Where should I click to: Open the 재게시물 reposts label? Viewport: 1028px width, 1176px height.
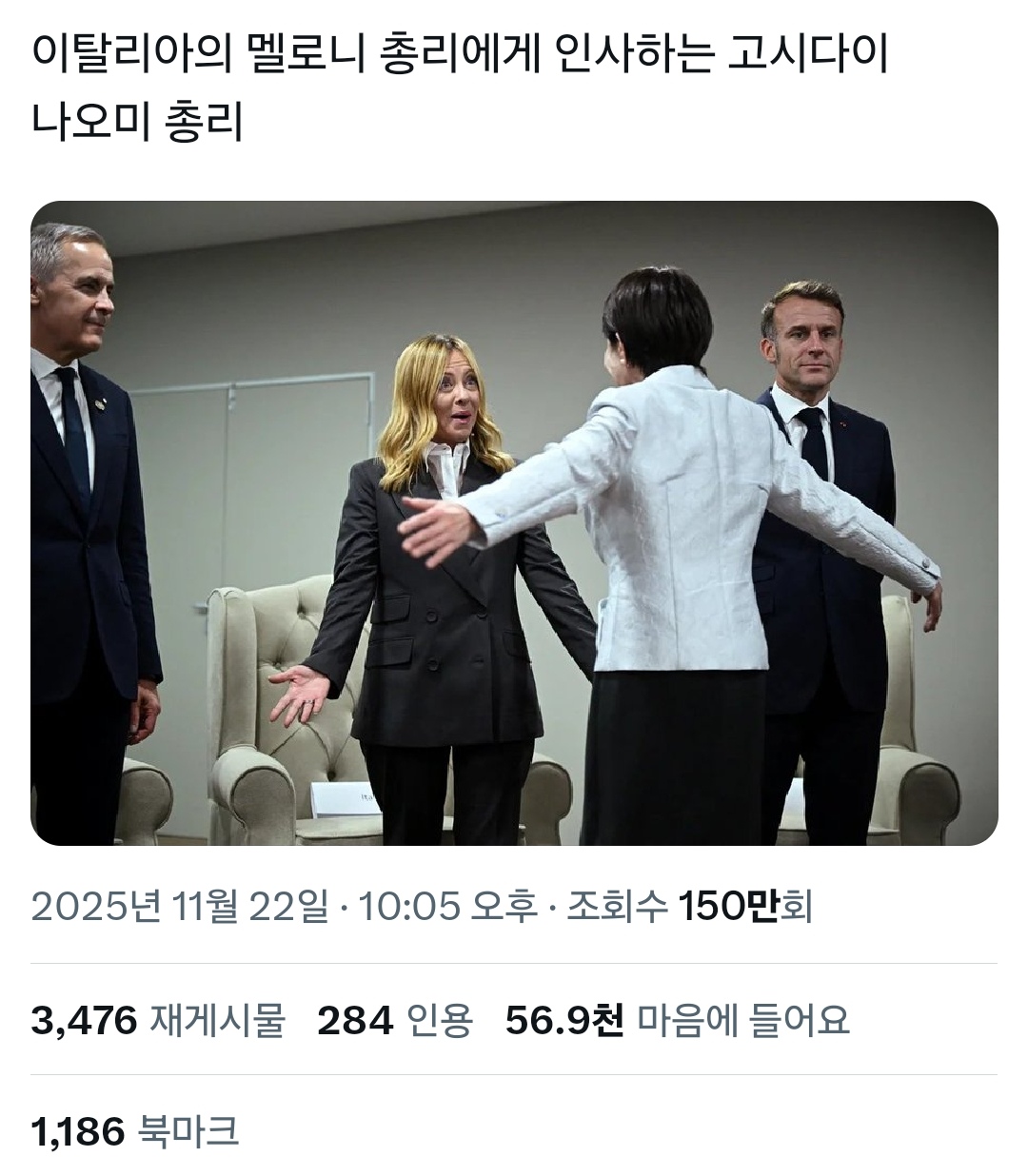click(x=217, y=1021)
